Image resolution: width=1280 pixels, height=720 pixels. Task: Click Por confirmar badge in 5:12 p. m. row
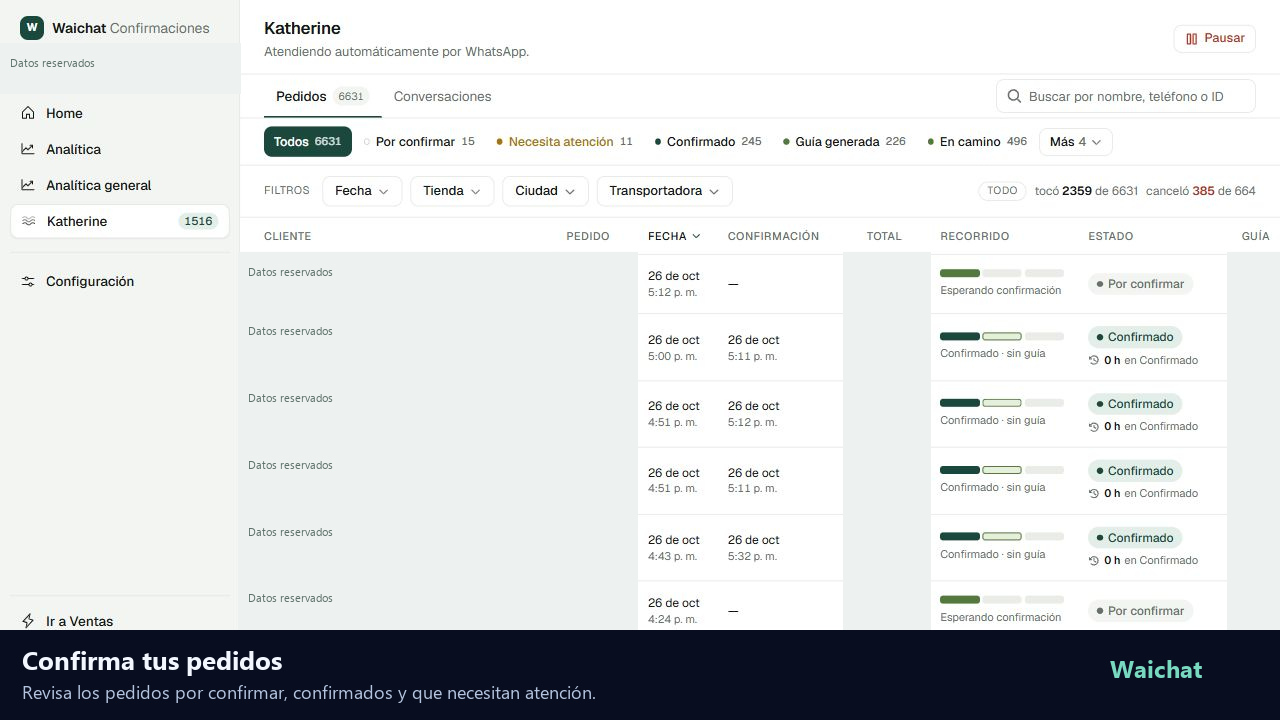click(1140, 284)
